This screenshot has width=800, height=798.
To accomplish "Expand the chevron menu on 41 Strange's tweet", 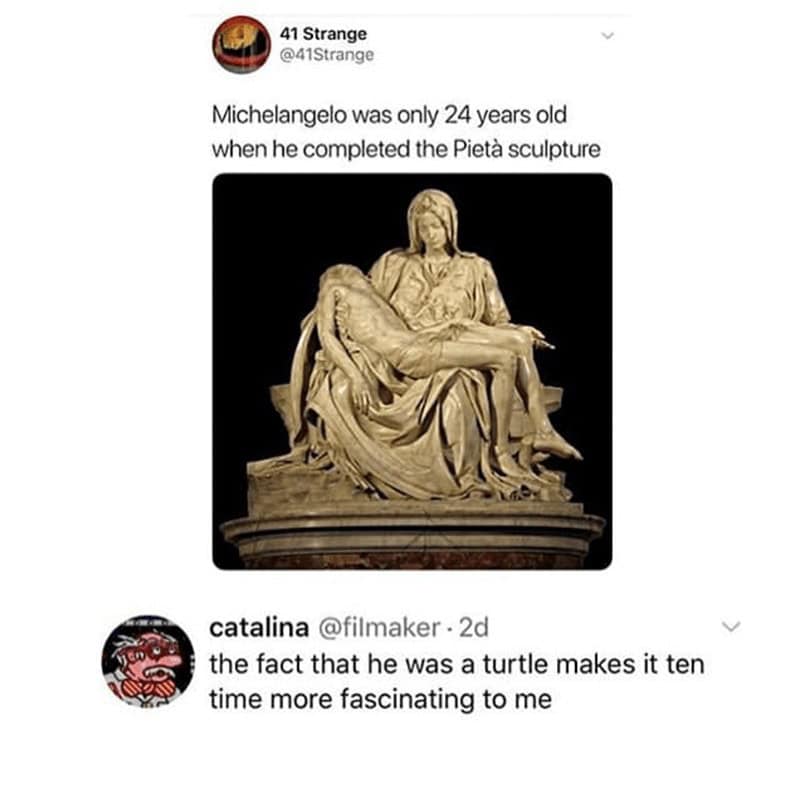I will click(607, 36).
